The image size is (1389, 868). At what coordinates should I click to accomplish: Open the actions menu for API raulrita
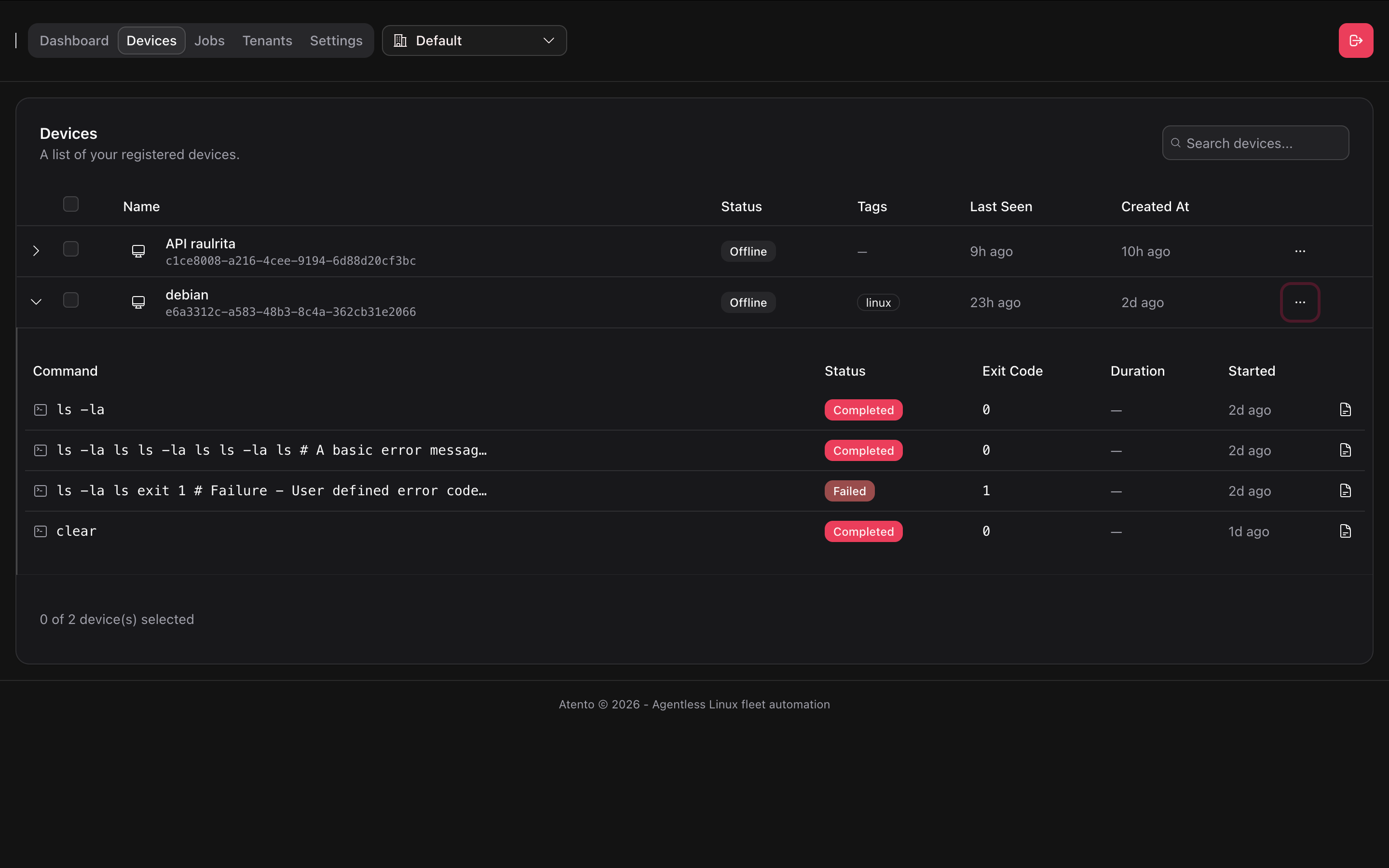(1300, 251)
